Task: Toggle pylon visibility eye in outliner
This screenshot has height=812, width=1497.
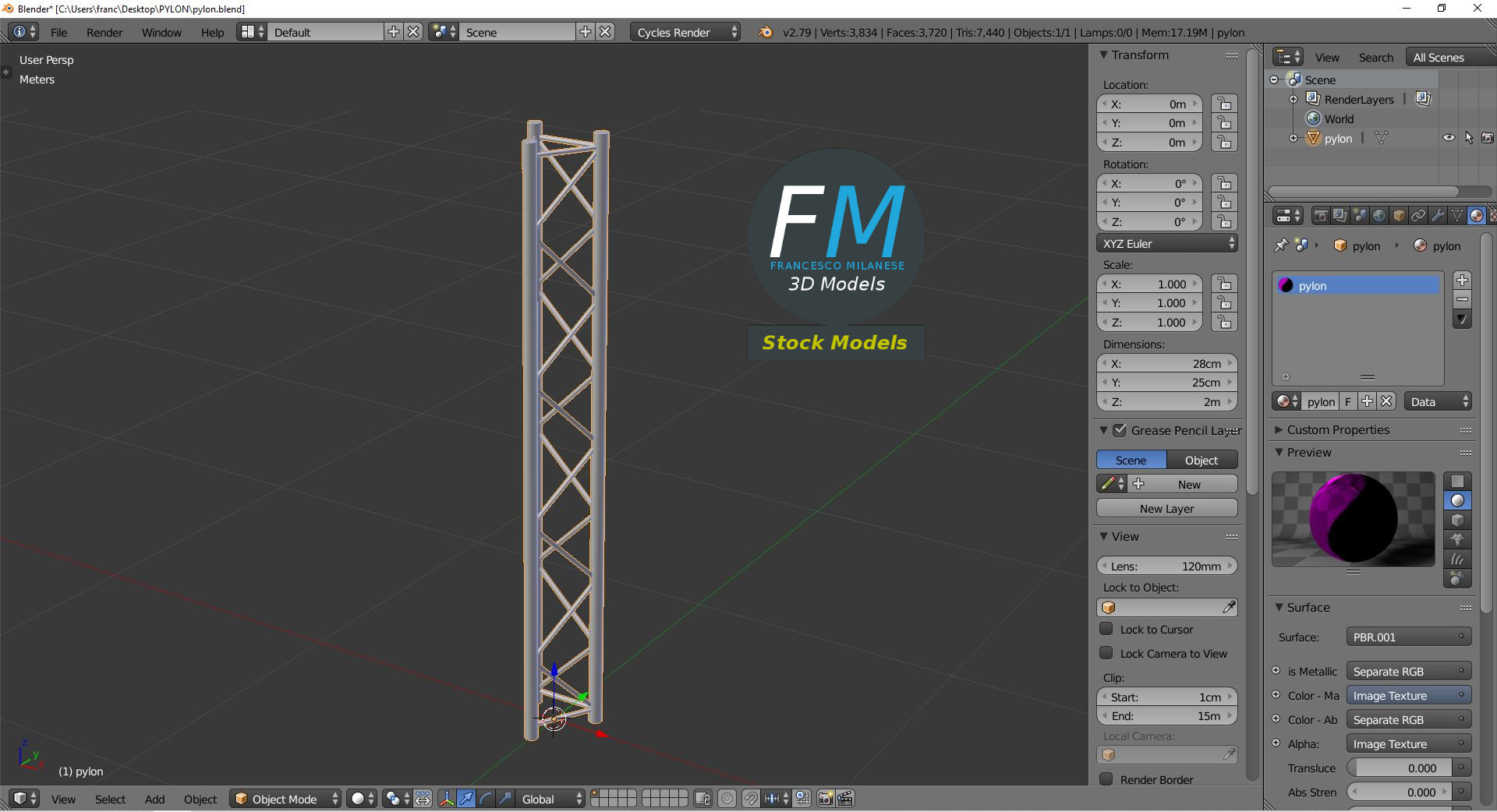Action: (1449, 138)
